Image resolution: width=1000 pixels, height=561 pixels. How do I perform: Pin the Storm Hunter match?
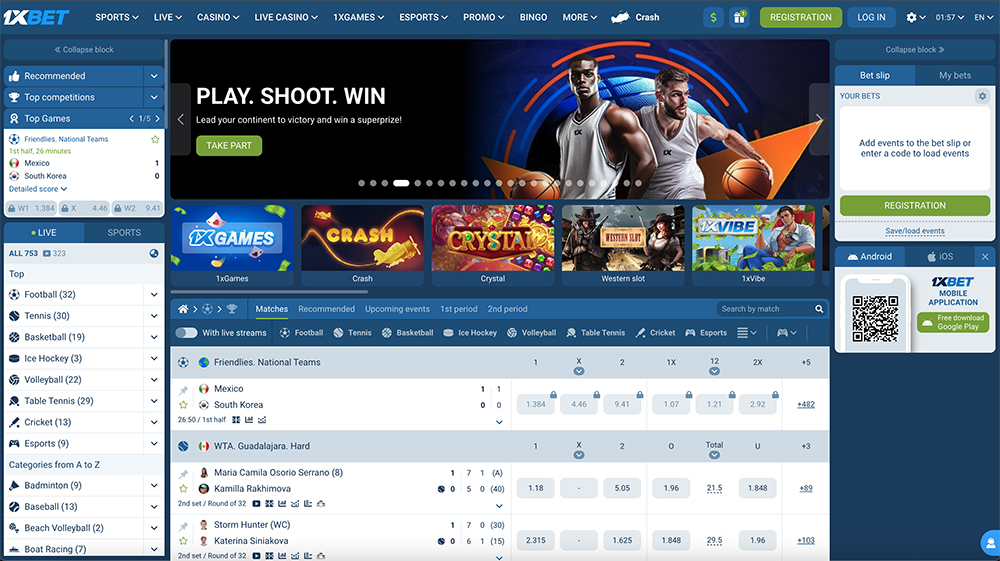coord(184,526)
